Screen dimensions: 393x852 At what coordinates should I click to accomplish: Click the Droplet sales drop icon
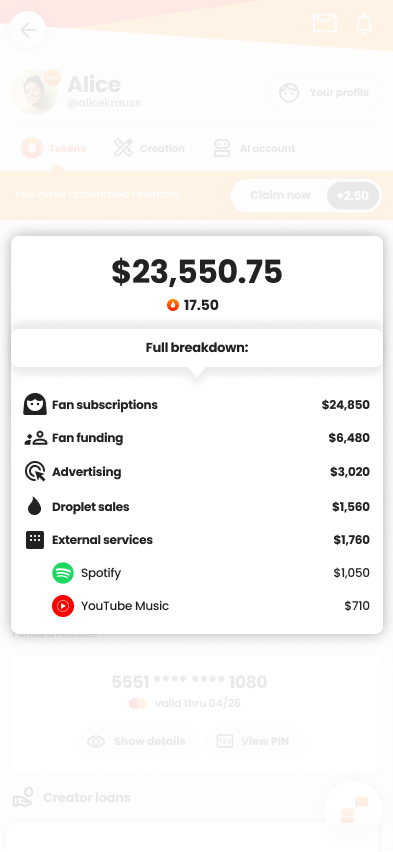coord(35,506)
